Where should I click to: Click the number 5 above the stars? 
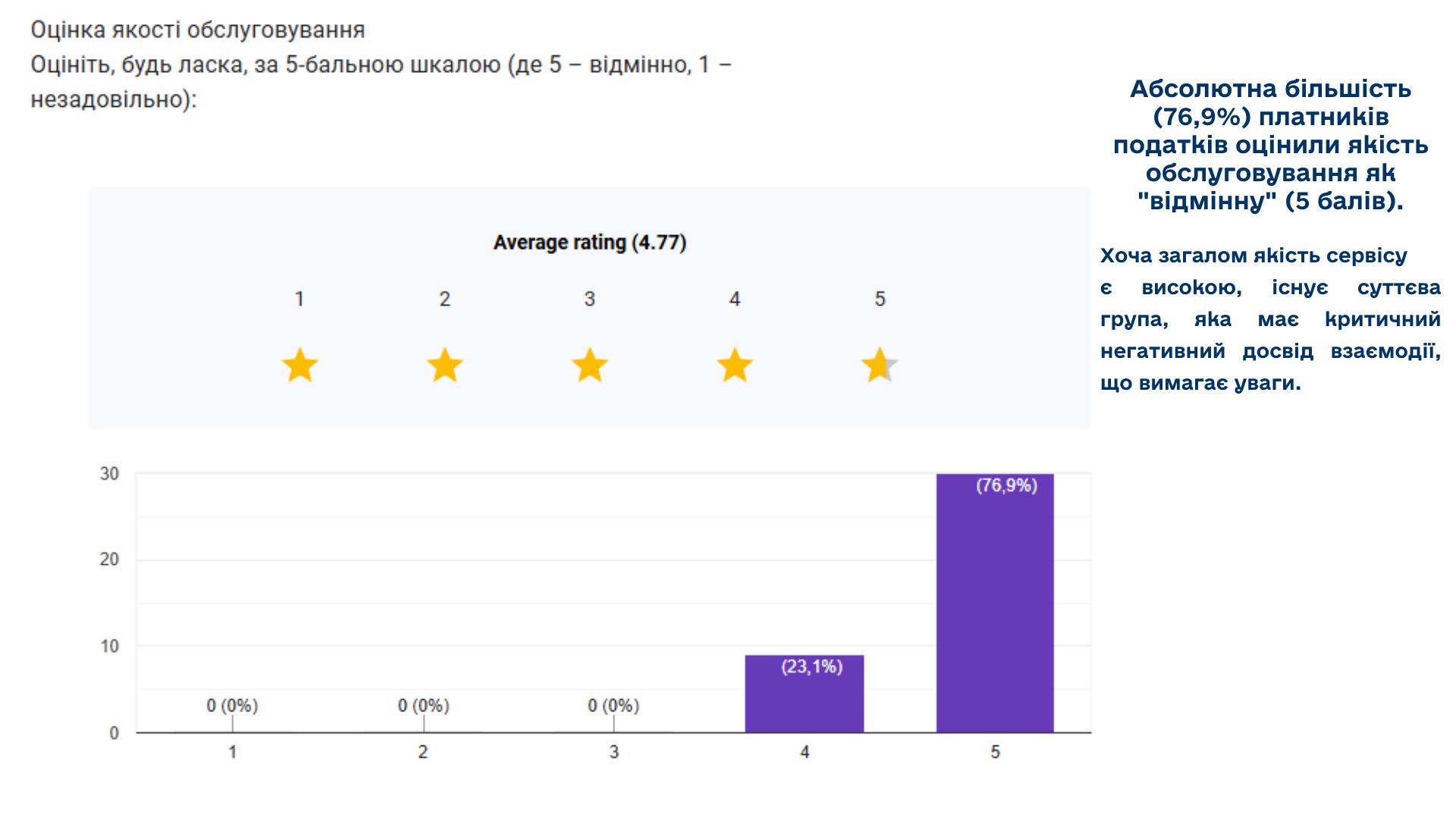point(880,299)
